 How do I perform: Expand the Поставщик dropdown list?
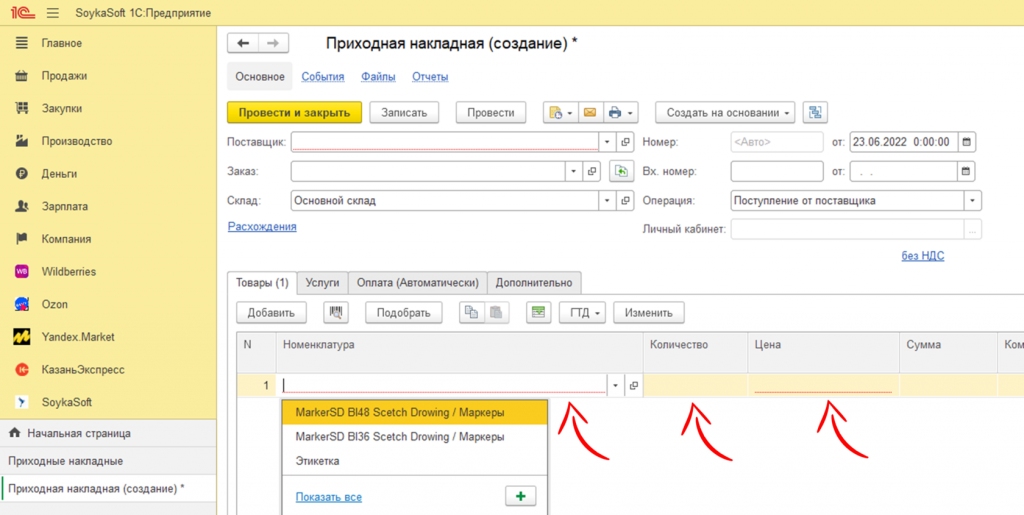(x=607, y=142)
